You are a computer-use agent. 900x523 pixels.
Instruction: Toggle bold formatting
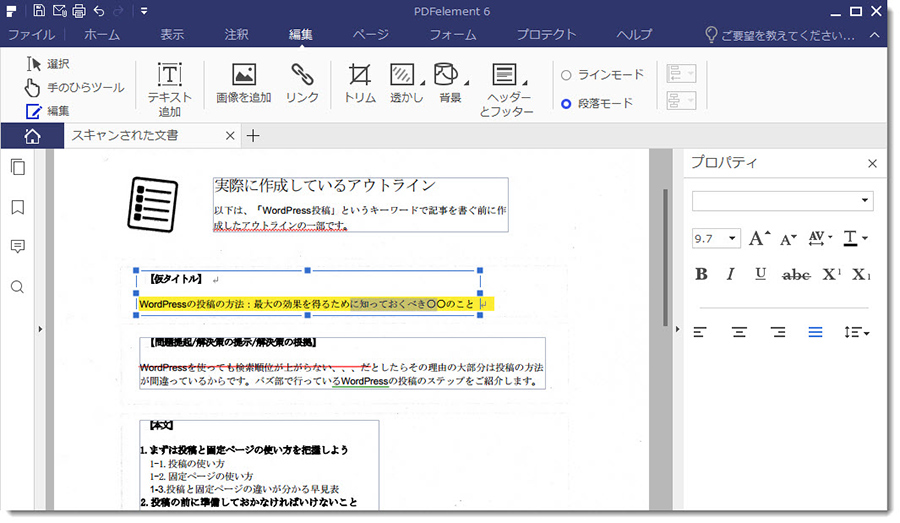(x=701, y=274)
